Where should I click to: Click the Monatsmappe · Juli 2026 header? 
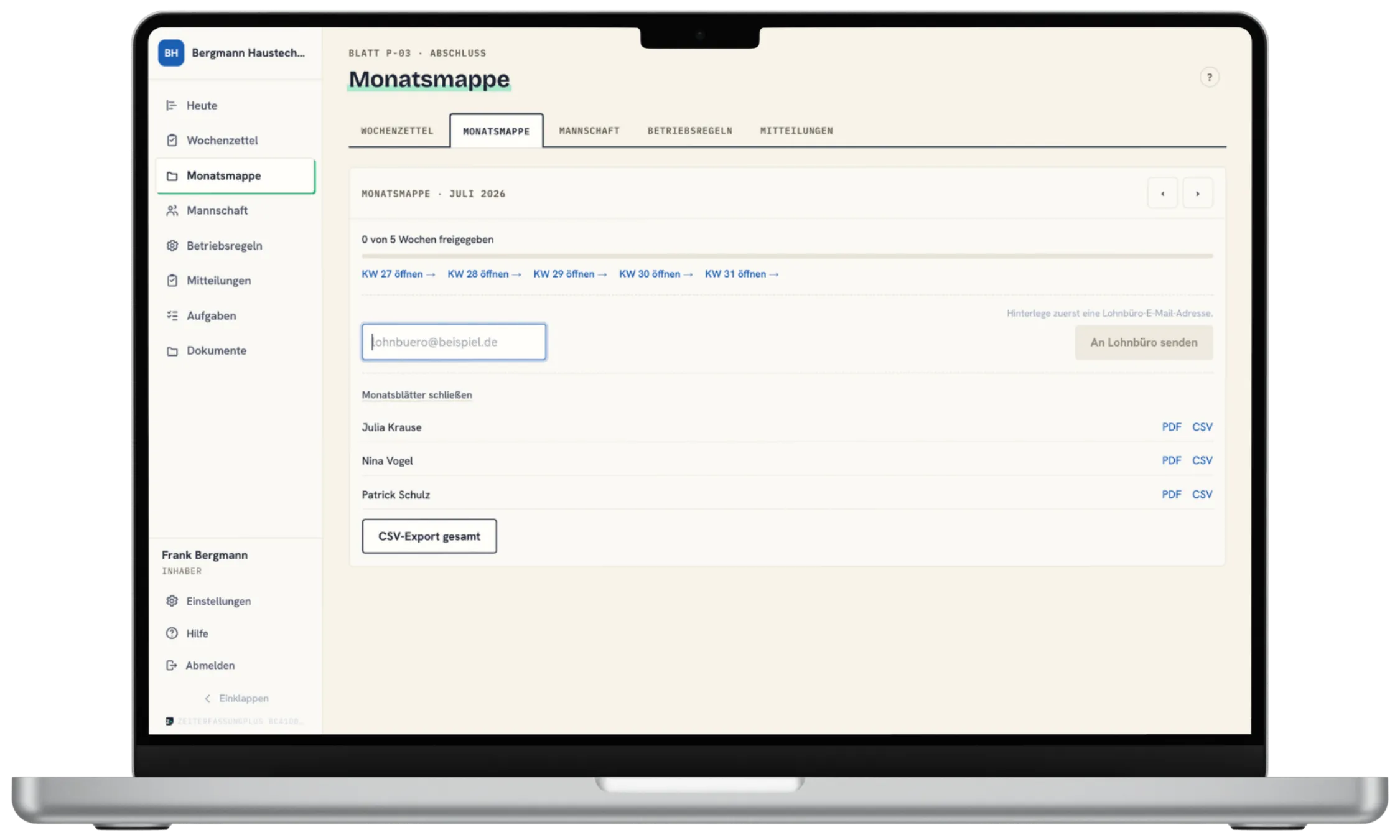[x=433, y=194]
